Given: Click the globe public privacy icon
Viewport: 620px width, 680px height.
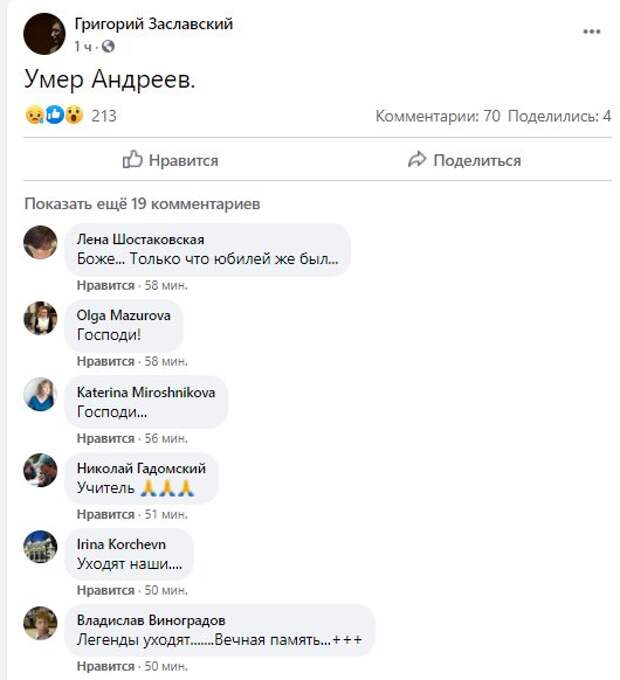Looking at the screenshot, I should 108,46.
